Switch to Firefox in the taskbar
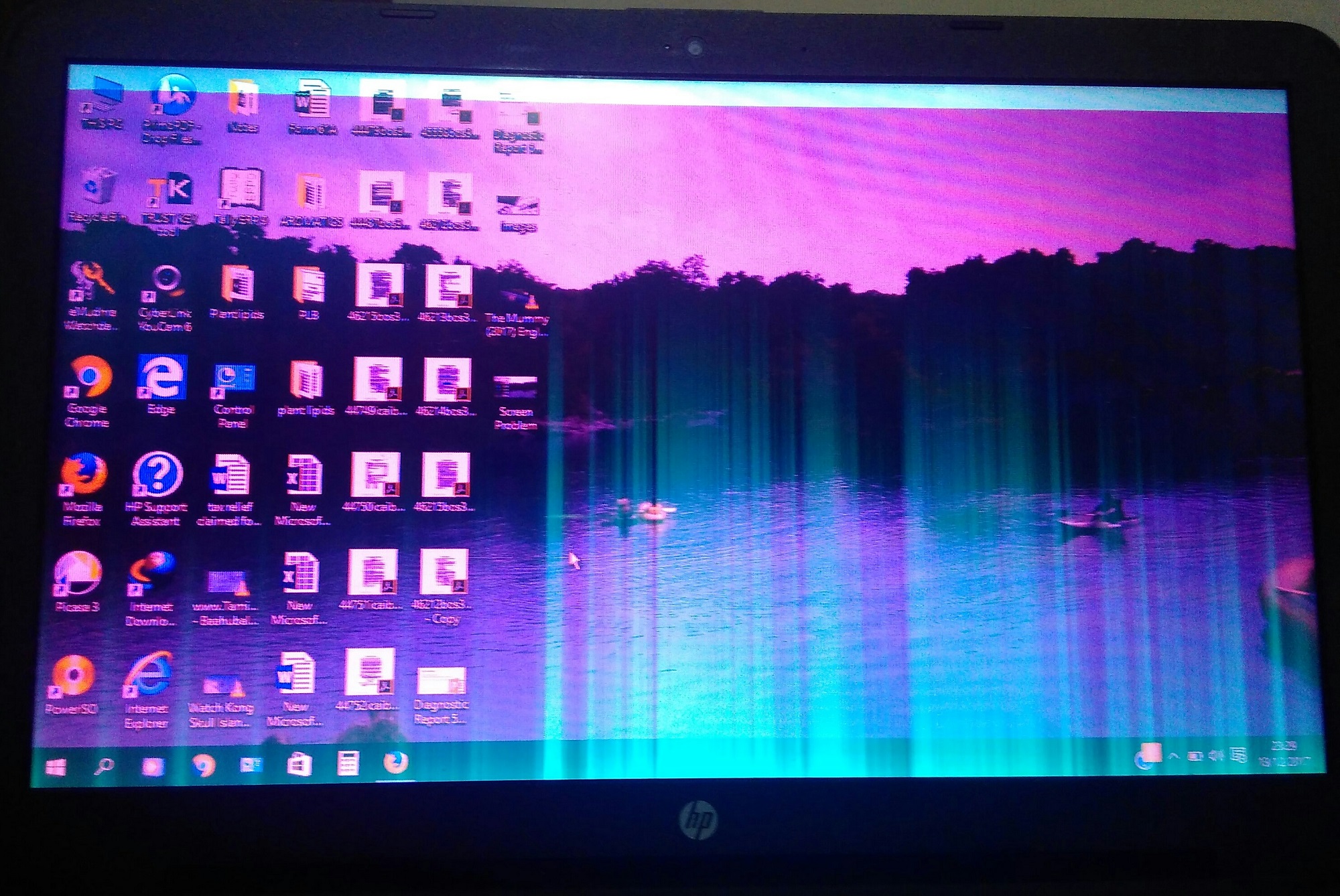The height and width of the screenshot is (896, 1340). click(396, 763)
